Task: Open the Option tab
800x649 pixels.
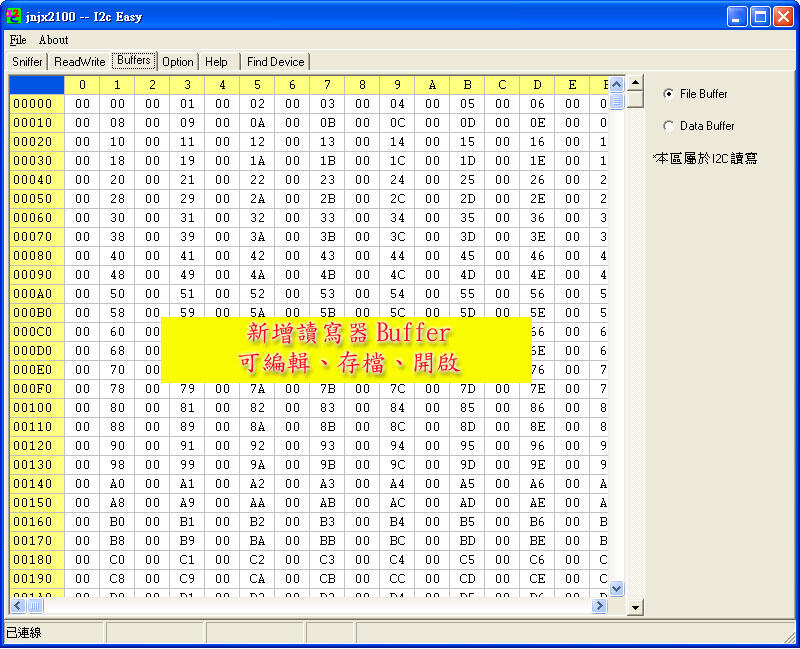Action: (178, 62)
